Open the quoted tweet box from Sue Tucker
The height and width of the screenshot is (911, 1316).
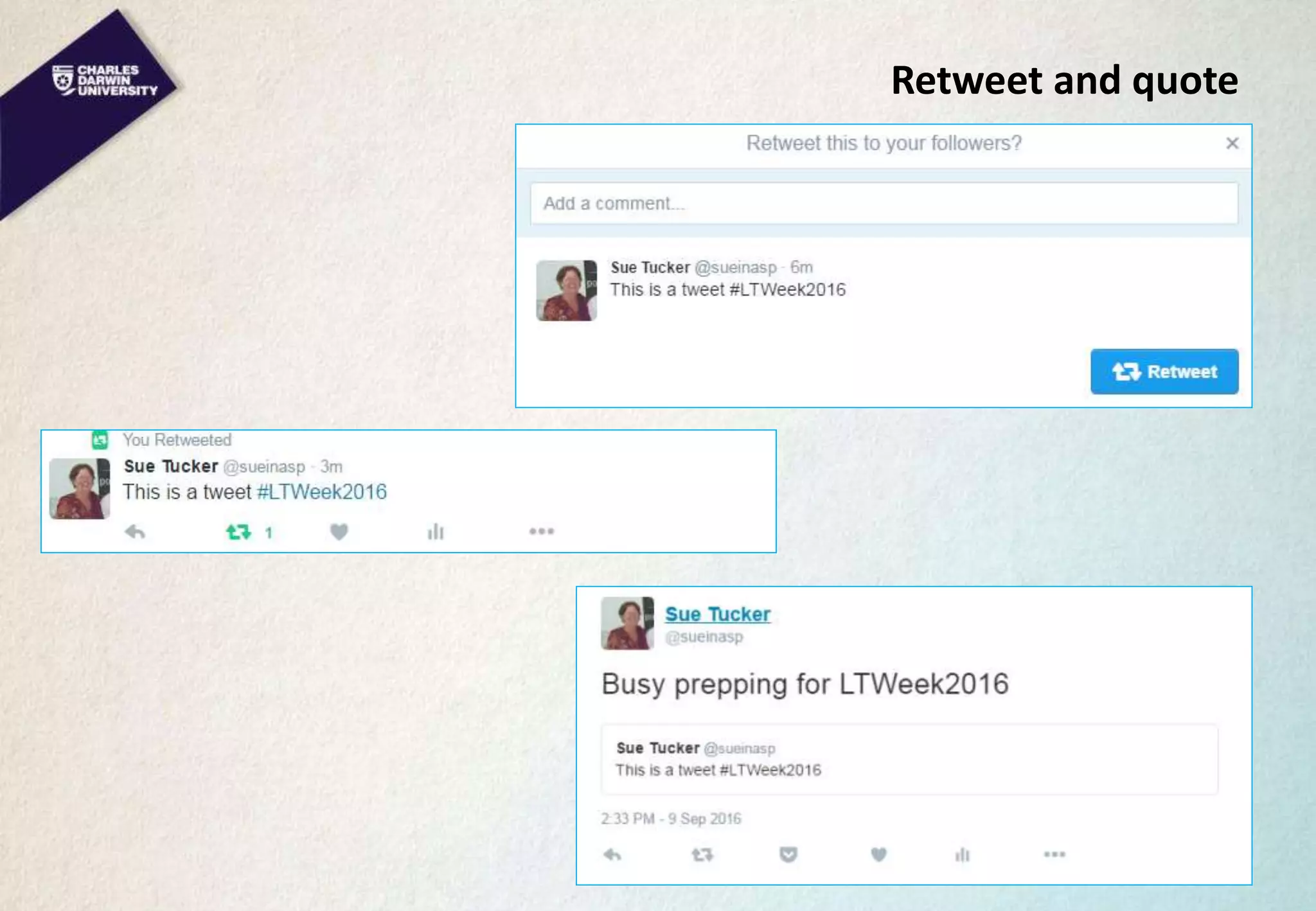click(909, 759)
